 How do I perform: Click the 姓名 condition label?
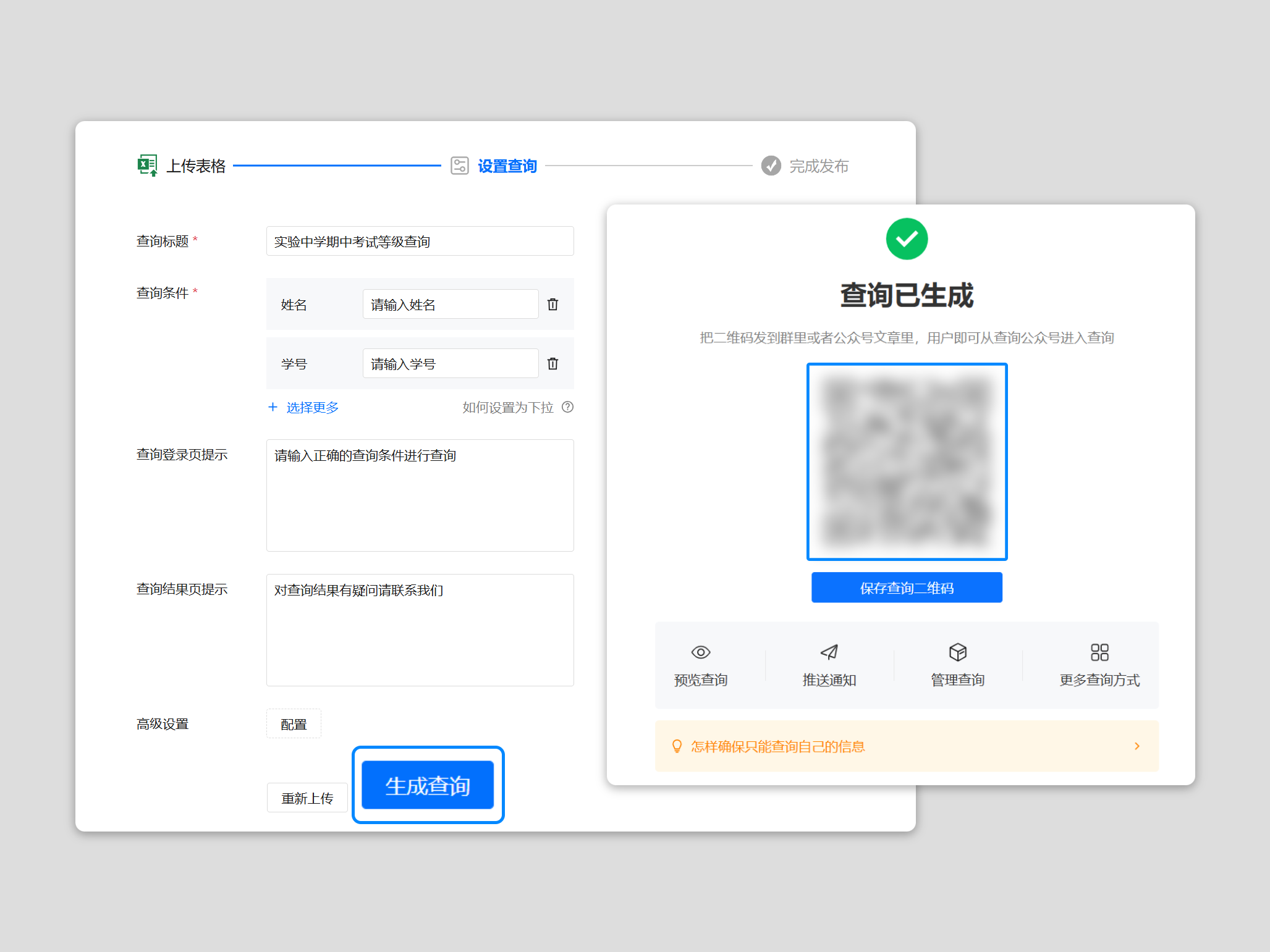point(294,305)
